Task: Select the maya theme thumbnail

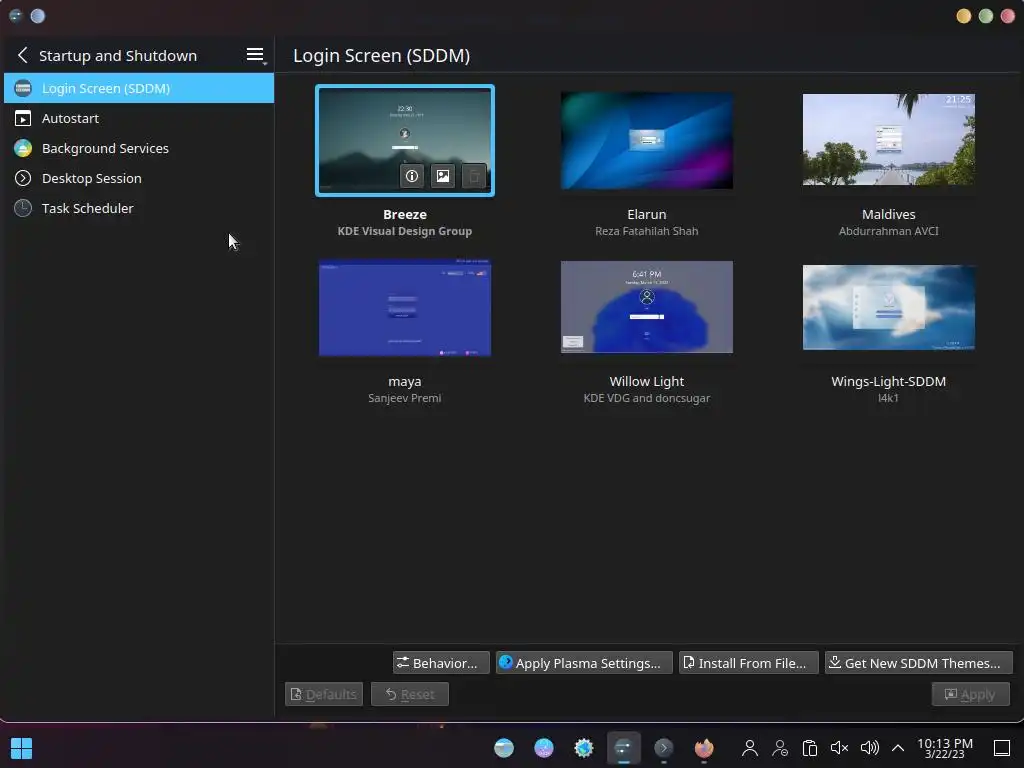Action: [x=405, y=308]
